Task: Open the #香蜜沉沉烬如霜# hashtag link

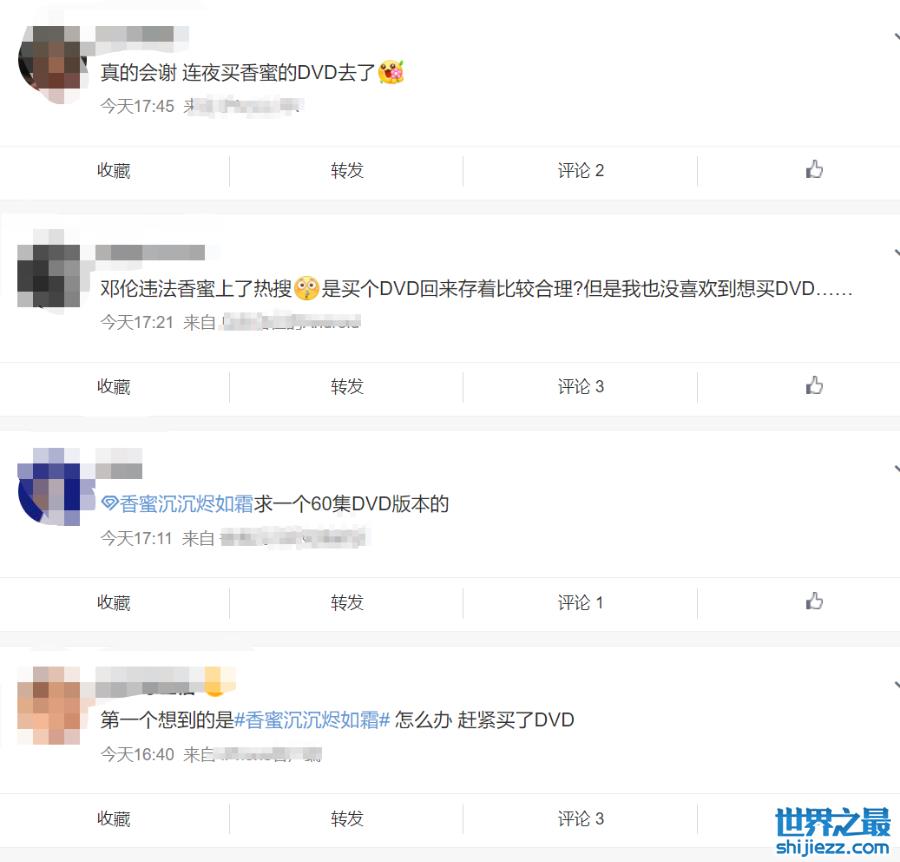Action: coord(312,720)
